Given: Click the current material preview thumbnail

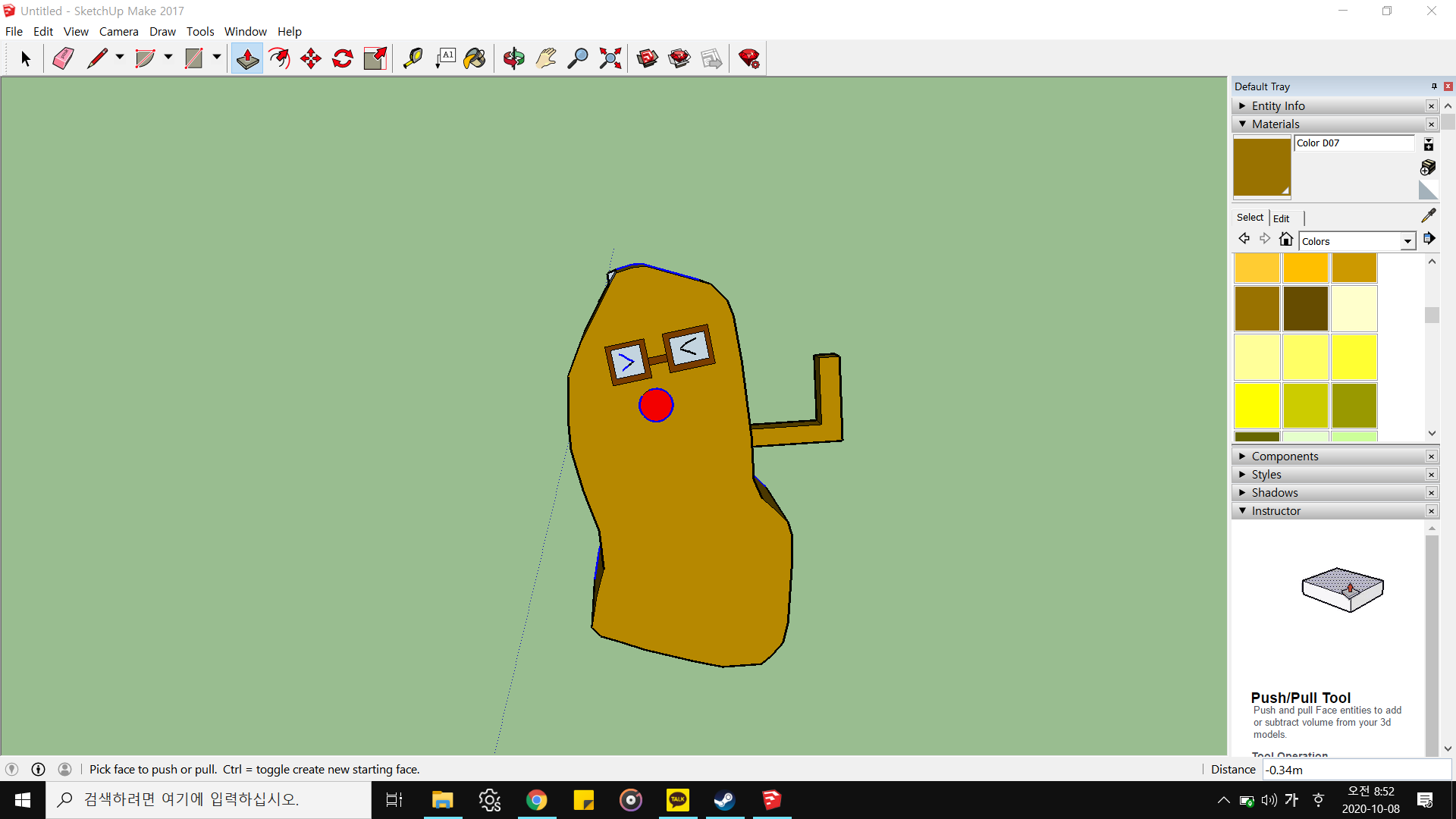Looking at the screenshot, I should [1262, 167].
